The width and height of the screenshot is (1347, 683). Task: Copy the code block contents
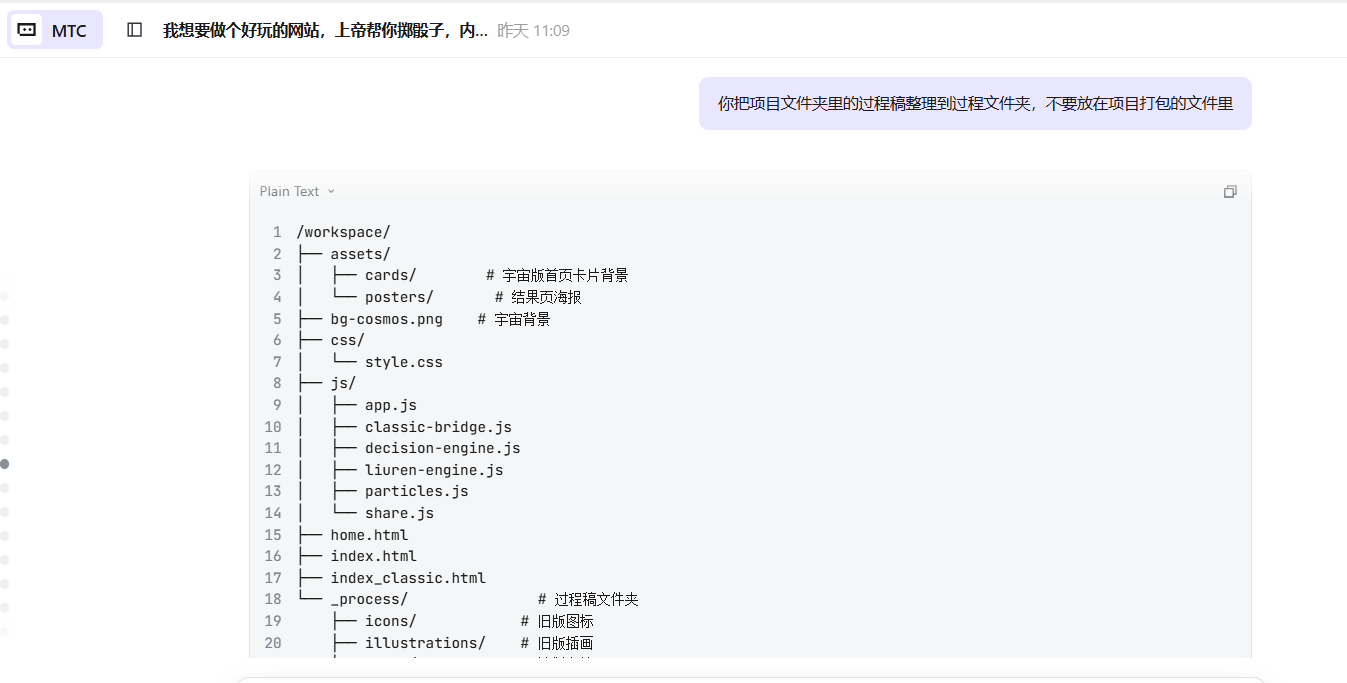point(1230,192)
